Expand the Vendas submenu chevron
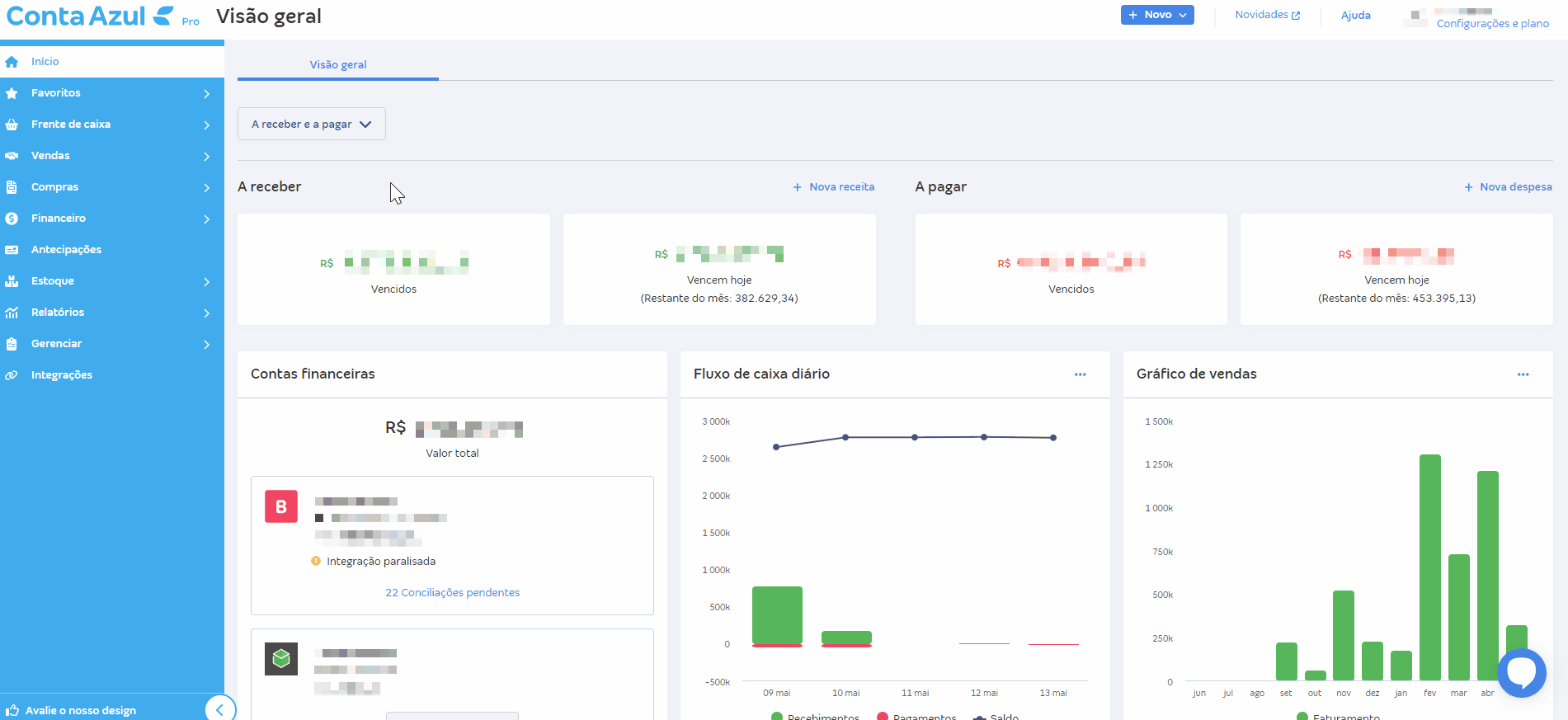The width and height of the screenshot is (1568, 720). click(x=206, y=157)
